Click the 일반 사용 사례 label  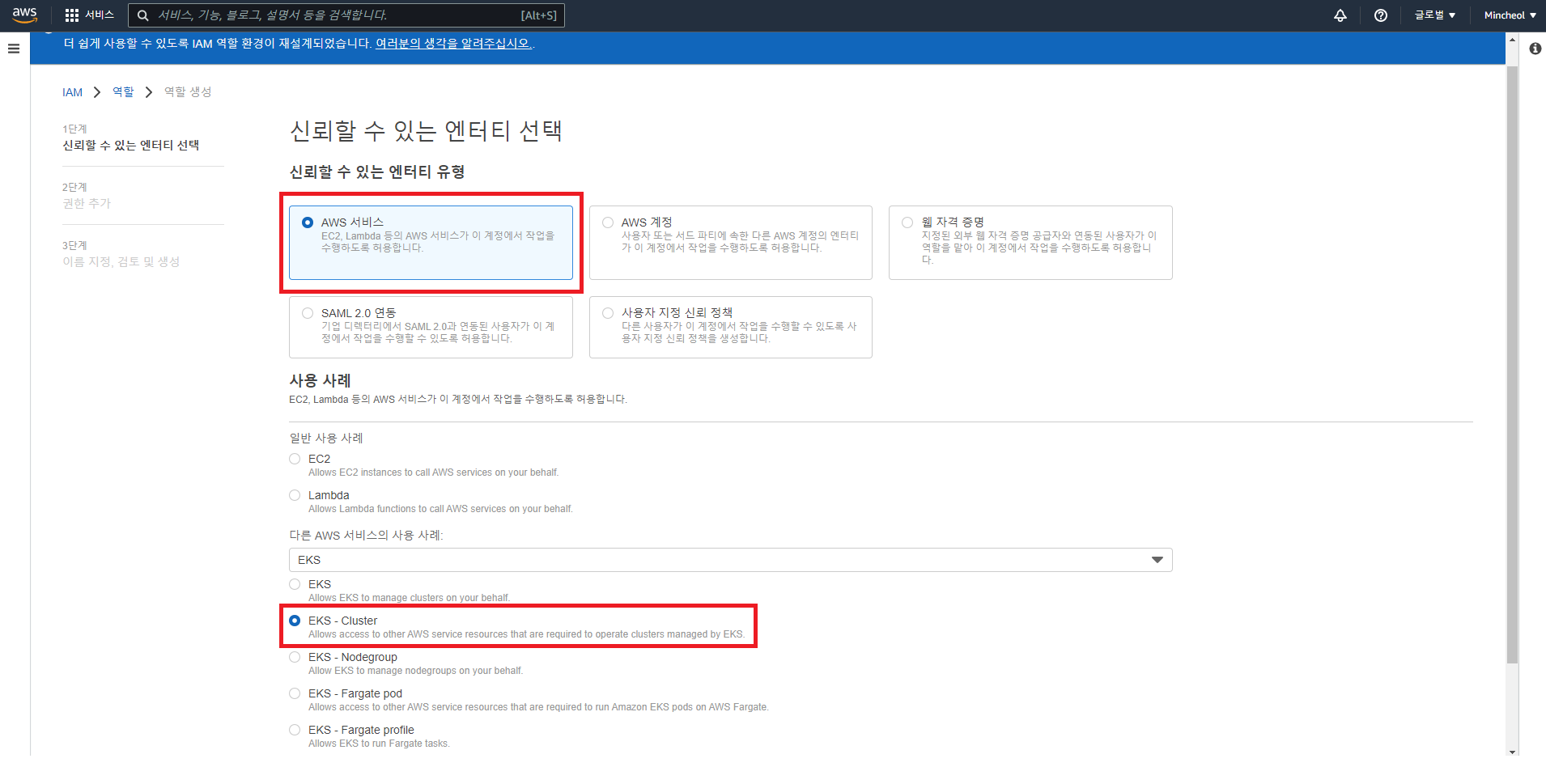tap(326, 438)
